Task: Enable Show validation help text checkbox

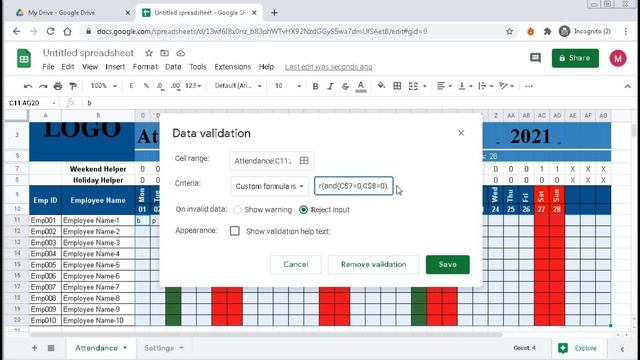Action: coord(235,231)
